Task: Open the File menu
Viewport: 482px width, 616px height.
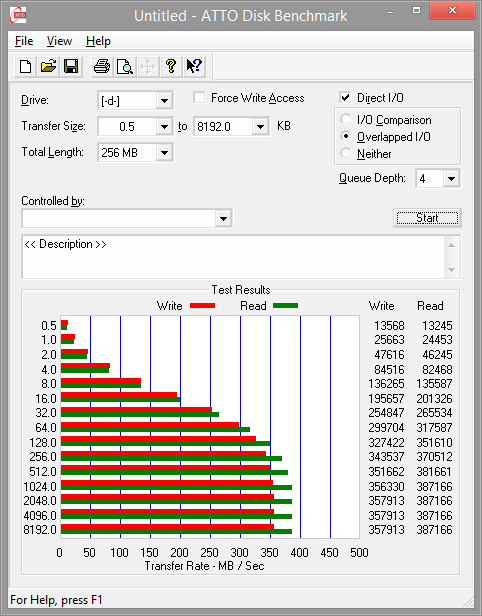Action: coord(24,41)
